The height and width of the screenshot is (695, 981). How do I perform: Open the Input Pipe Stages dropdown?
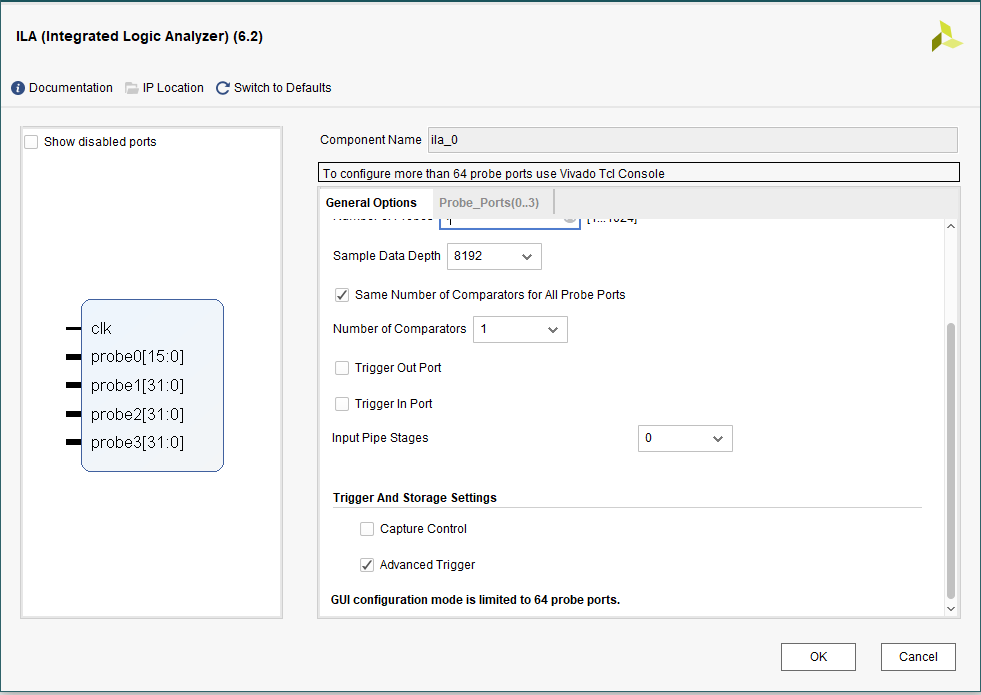pyautogui.click(x=685, y=439)
